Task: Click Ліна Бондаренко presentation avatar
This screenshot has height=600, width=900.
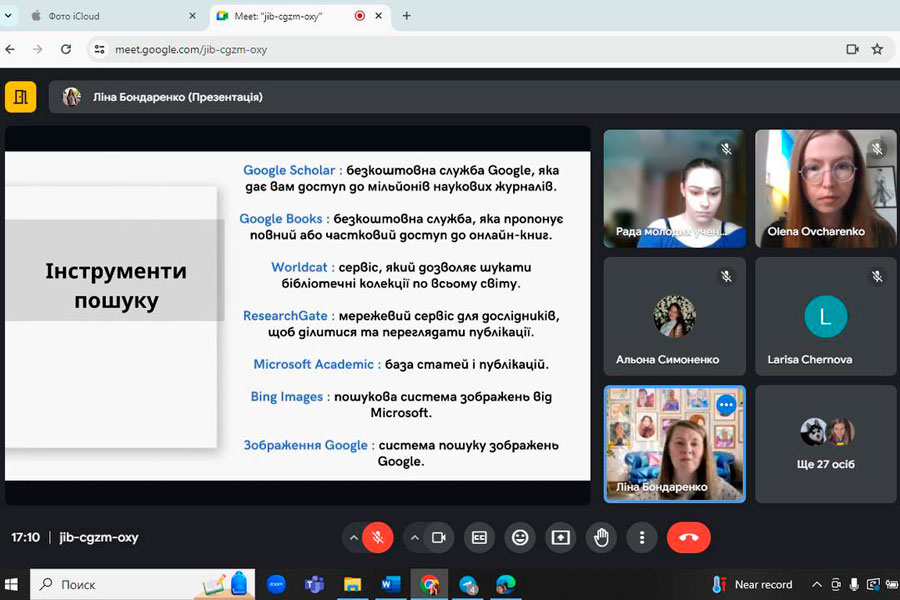Action: pos(72,97)
